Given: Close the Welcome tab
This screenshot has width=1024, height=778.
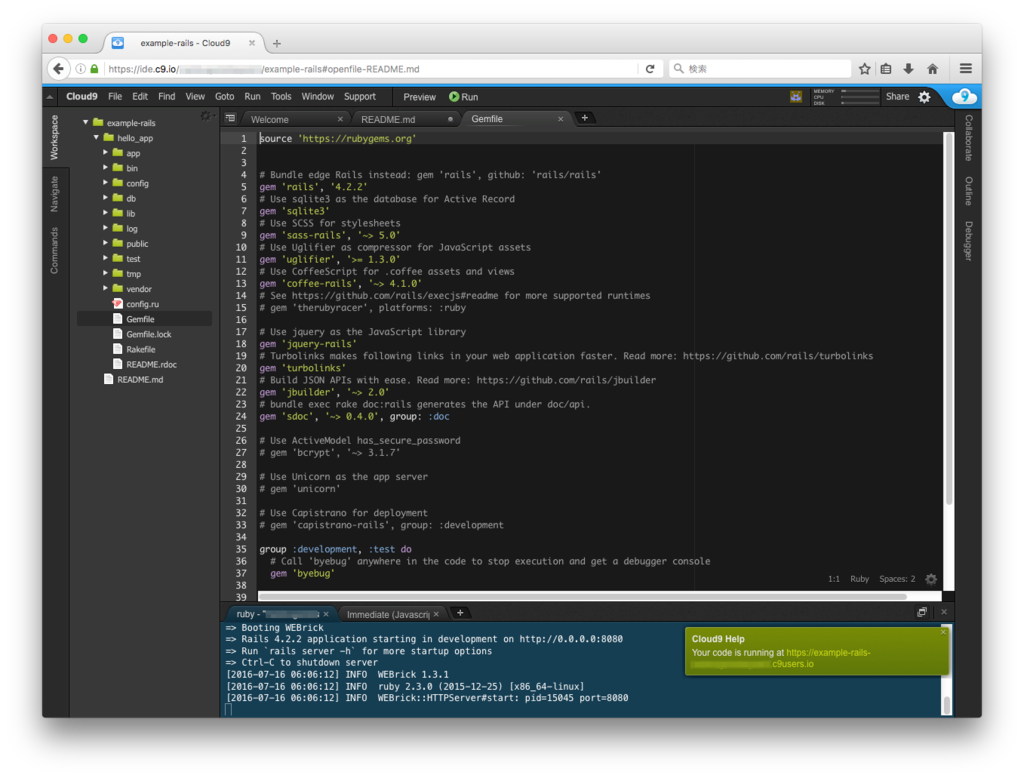Looking at the screenshot, I should [340, 119].
